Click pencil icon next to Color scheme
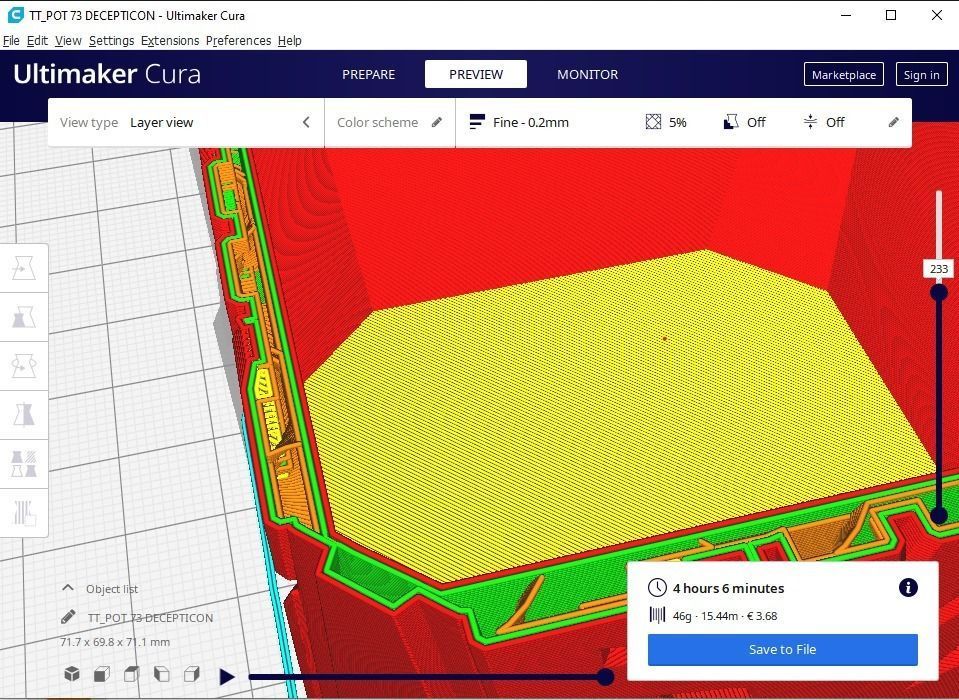This screenshot has height=700, width=959. 437,122
